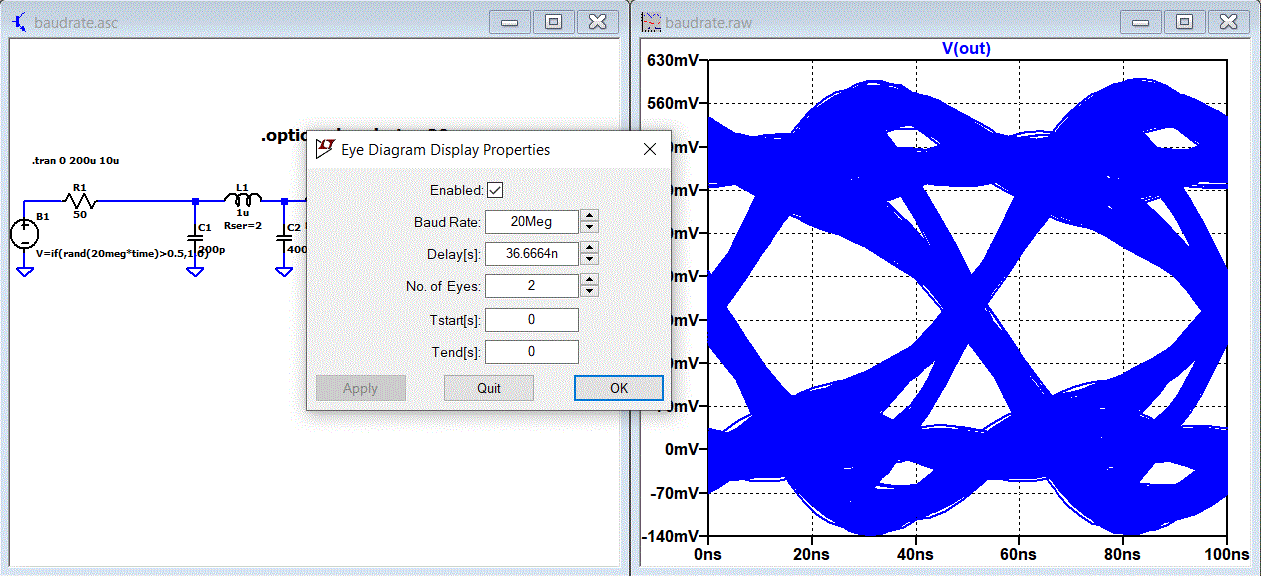
Task: Click the V(out) trace label
Action: tap(966, 48)
